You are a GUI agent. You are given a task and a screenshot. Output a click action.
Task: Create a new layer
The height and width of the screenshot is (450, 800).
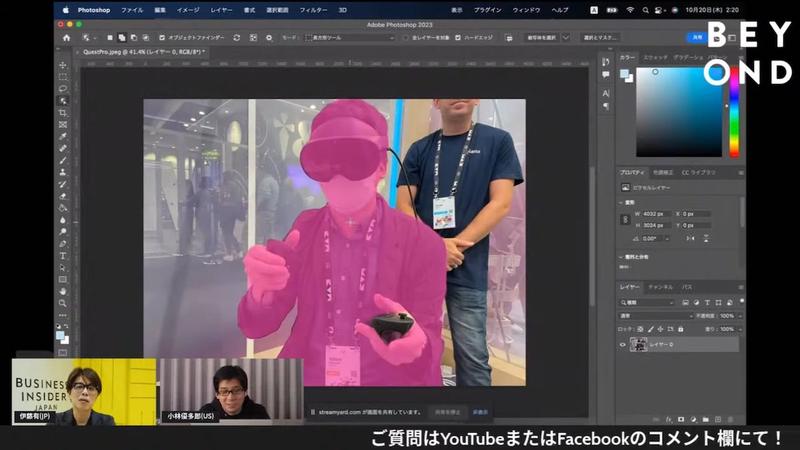click(x=718, y=419)
